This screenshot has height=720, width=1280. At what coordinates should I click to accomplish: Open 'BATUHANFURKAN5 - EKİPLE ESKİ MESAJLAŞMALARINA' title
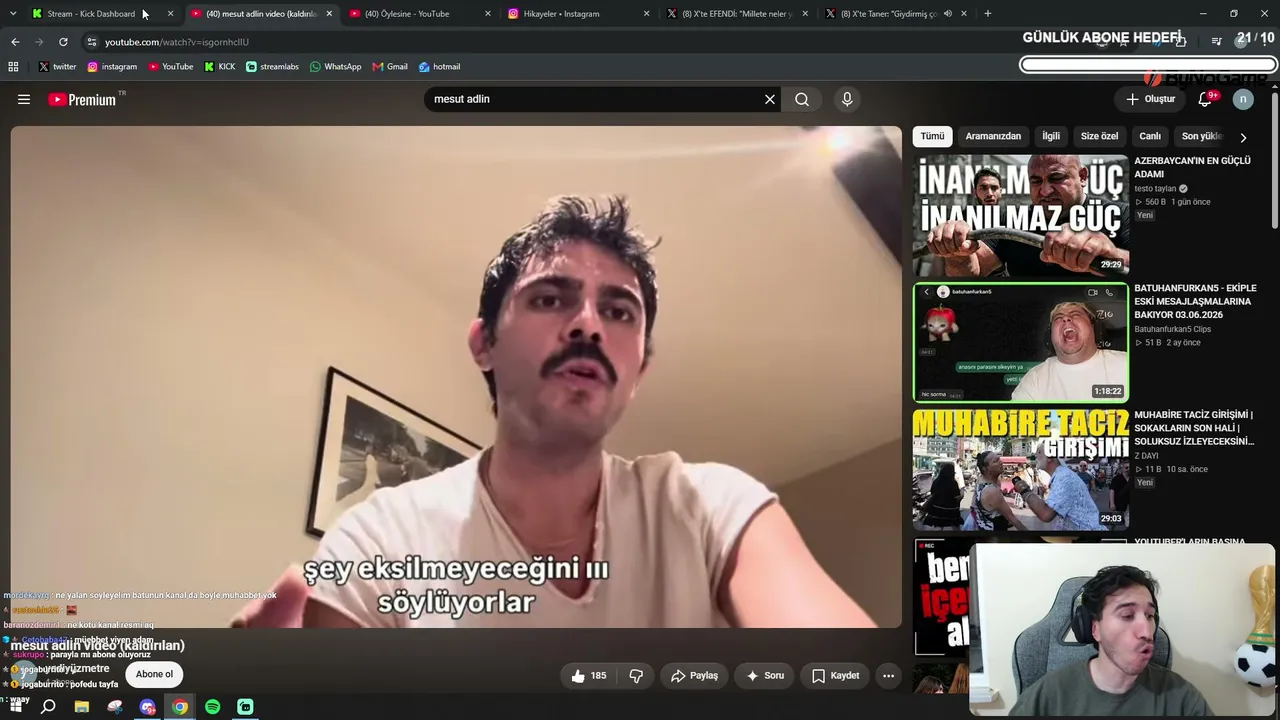coord(1195,302)
